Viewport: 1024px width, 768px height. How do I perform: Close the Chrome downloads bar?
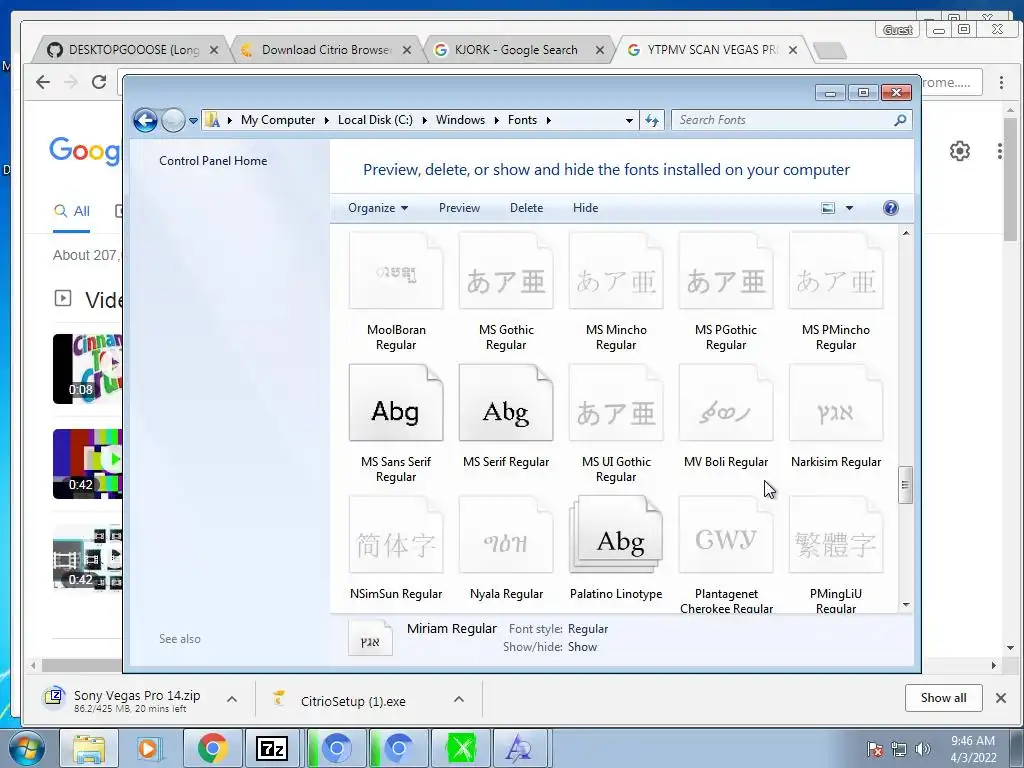point(1000,698)
